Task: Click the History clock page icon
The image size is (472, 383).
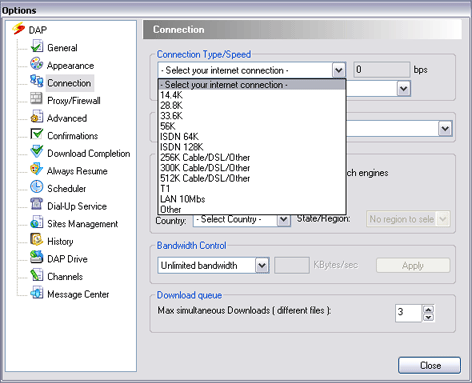Action: point(37,240)
